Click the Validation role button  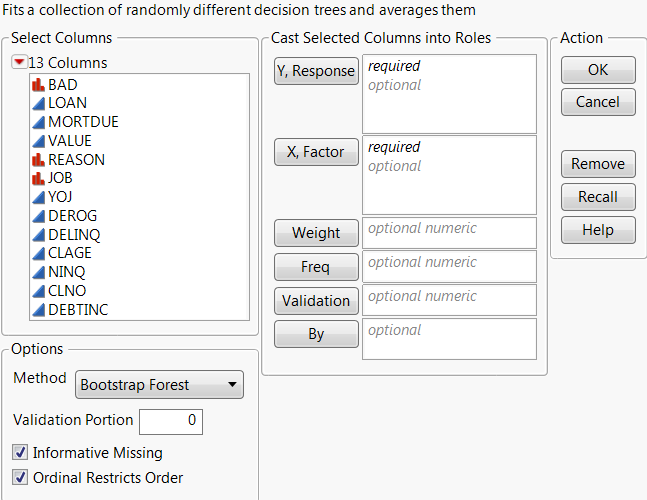tap(316, 300)
